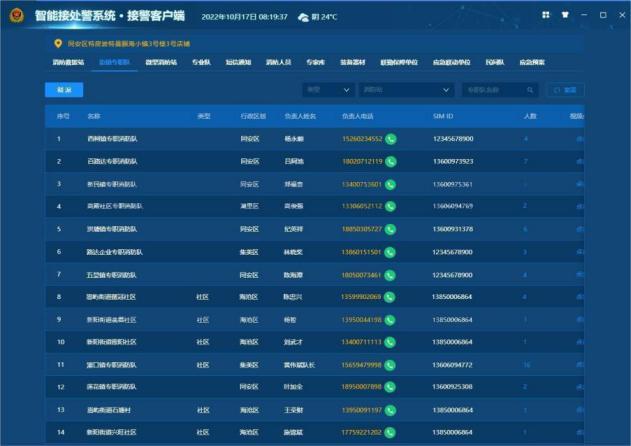Click SIM ID 13600931378 in row 5

coord(453,229)
